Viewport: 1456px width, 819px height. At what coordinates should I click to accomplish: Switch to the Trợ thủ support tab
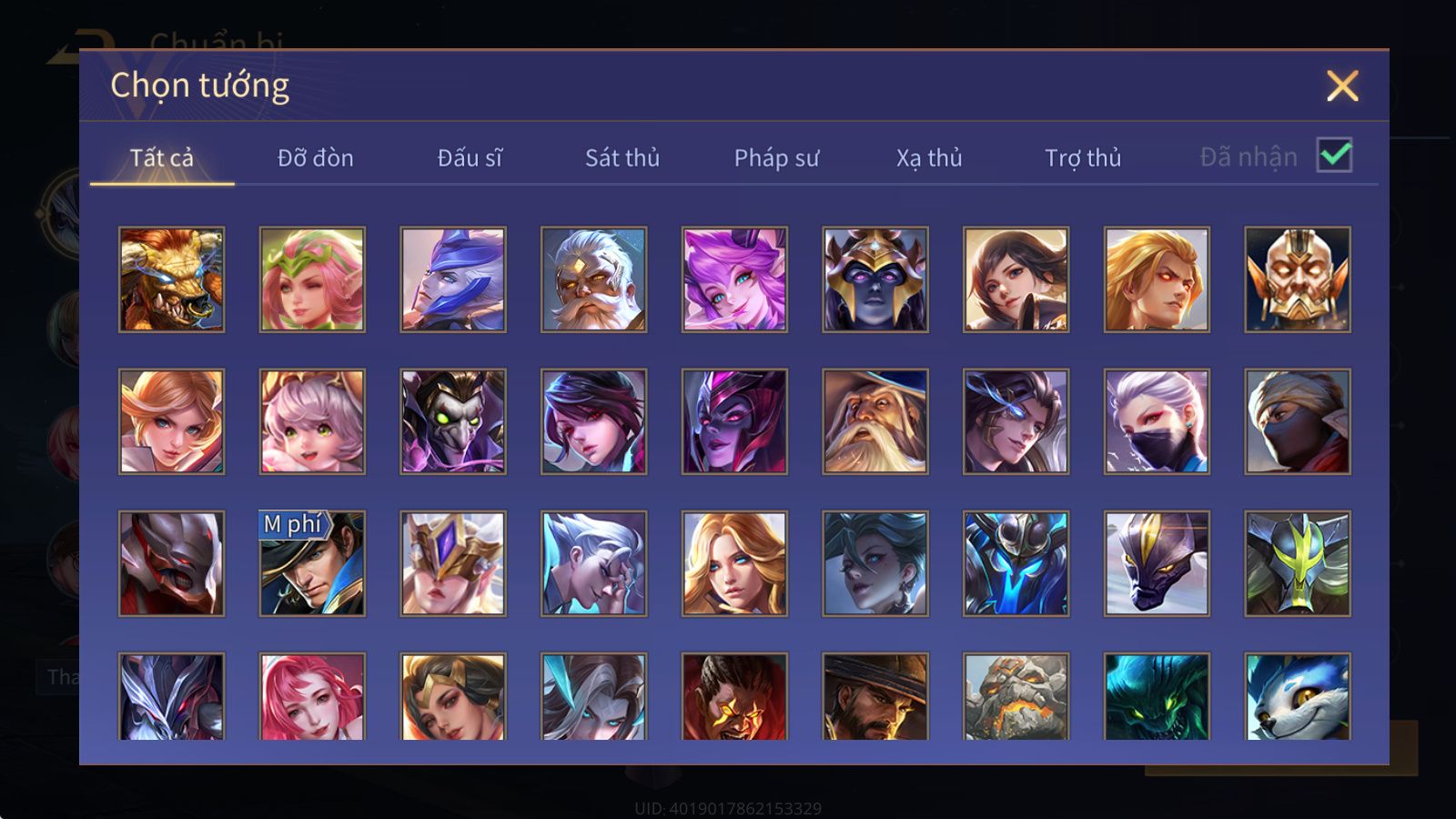[x=1083, y=157]
